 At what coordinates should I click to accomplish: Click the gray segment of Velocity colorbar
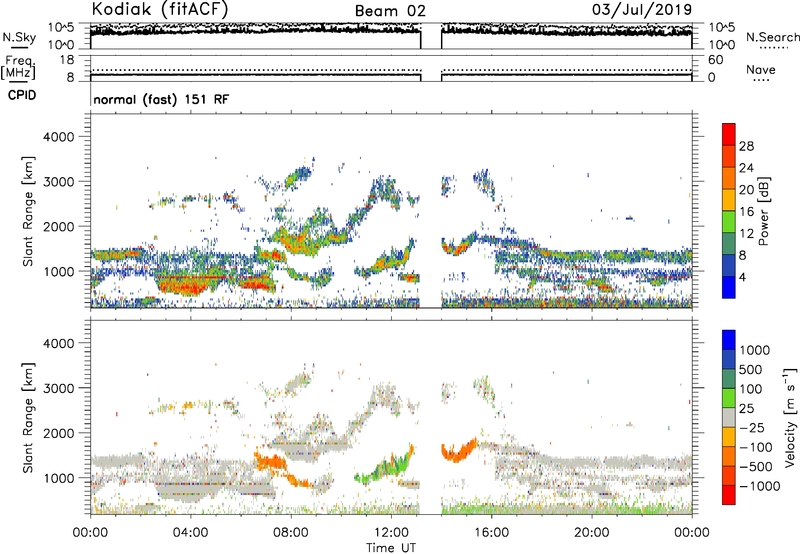729,417
